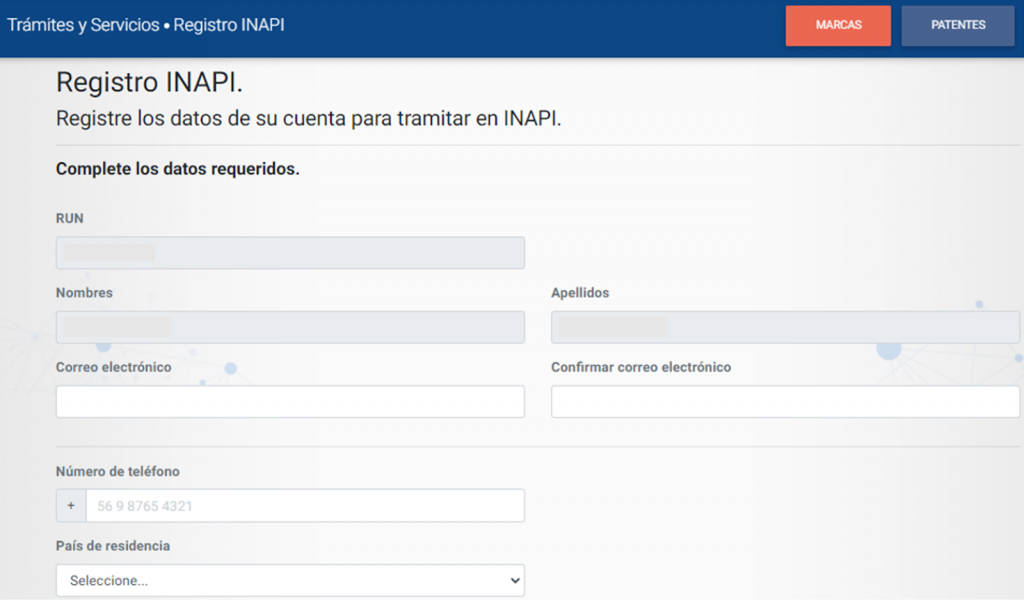Click the Apellidos label text
1024x600 pixels.
[580, 293]
